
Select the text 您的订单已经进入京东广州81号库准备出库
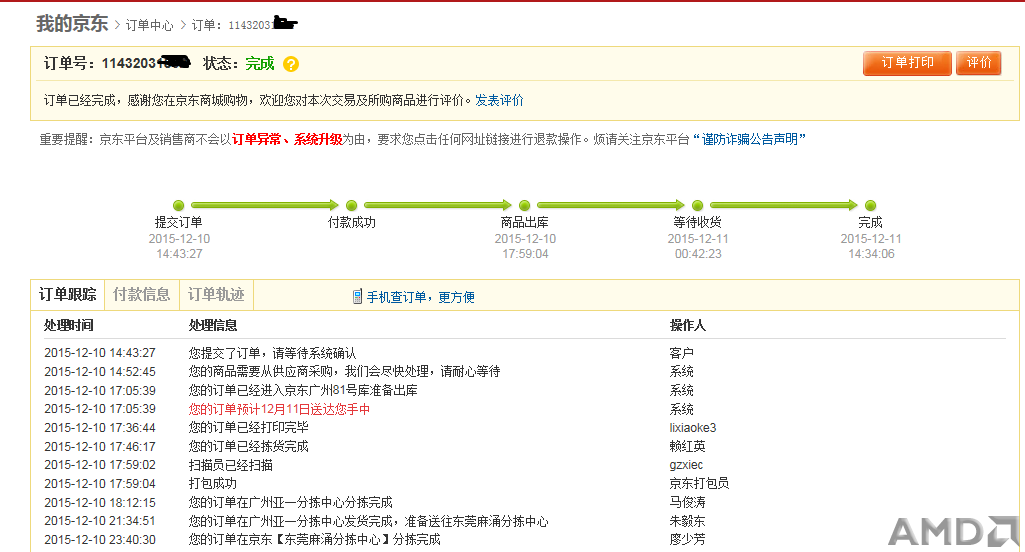click(x=303, y=390)
